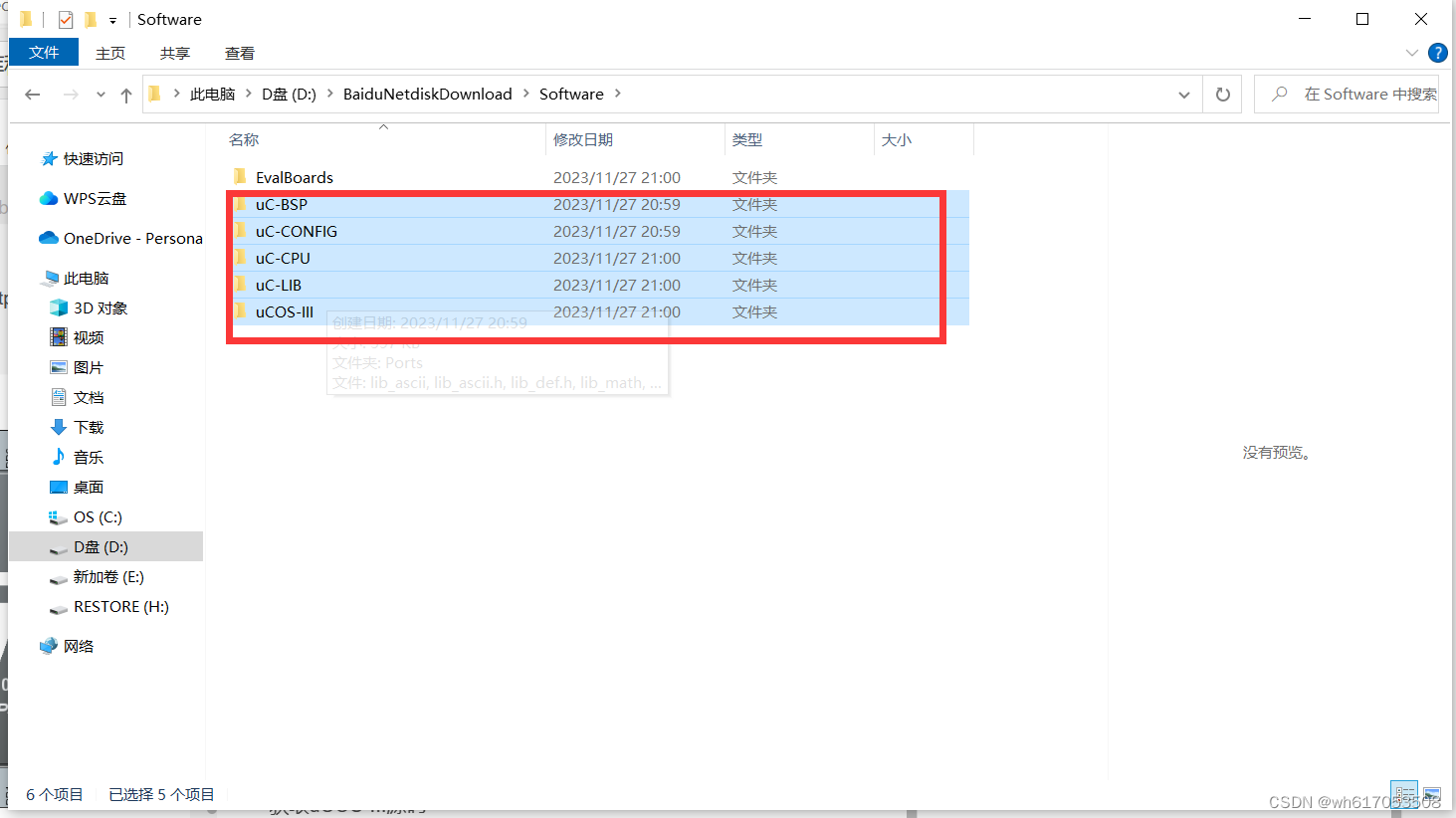Screen dimensions: 1456x818
Task: Select the uCOS-III folder
Action: coord(285,311)
